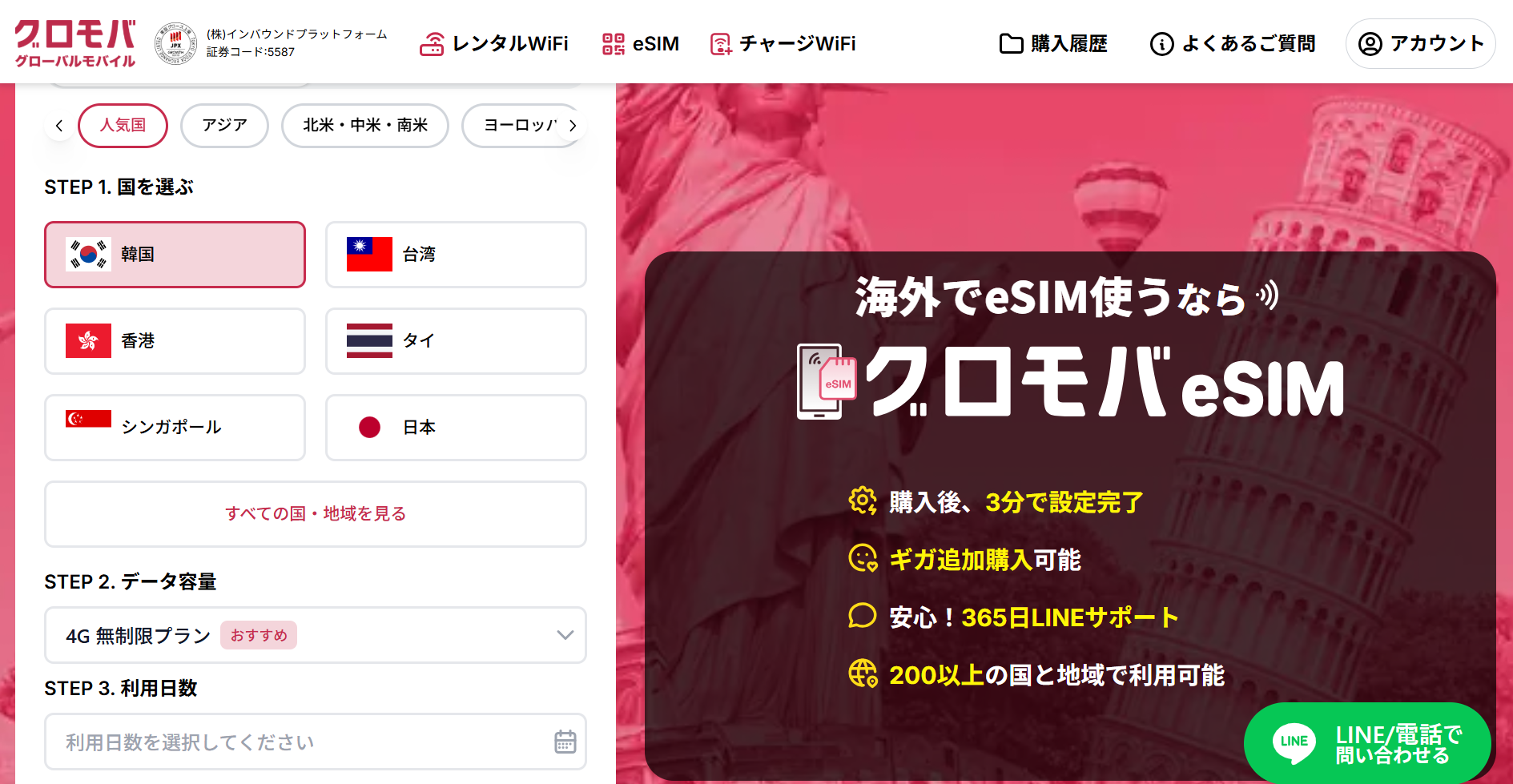This screenshot has width=1513, height=784.
Task: Select 台湾 as the country
Action: [x=456, y=255]
